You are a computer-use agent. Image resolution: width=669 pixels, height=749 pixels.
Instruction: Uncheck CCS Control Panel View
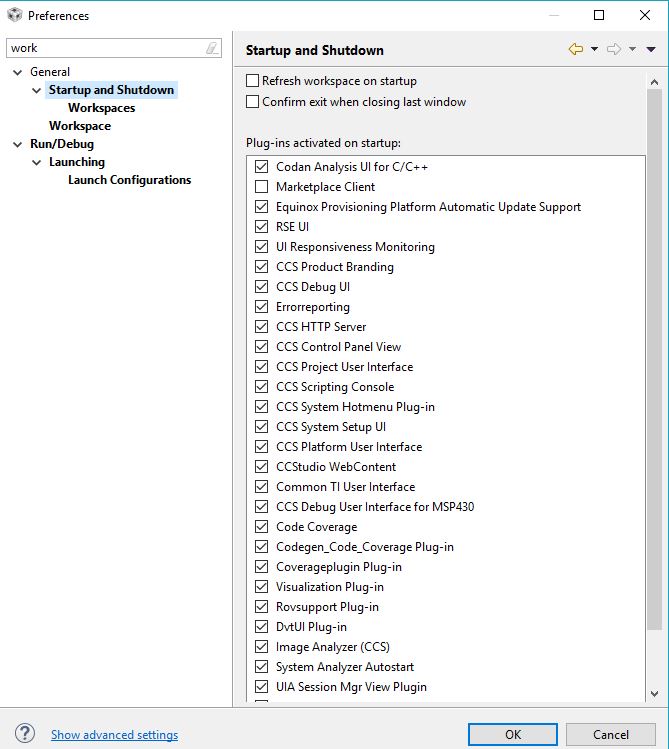(x=261, y=347)
